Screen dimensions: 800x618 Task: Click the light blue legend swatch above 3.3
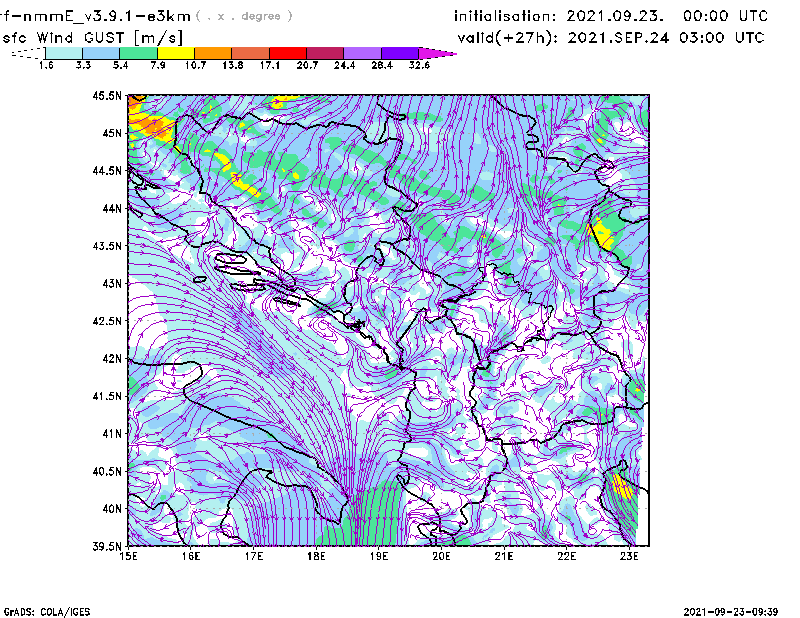[x=101, y=53]
